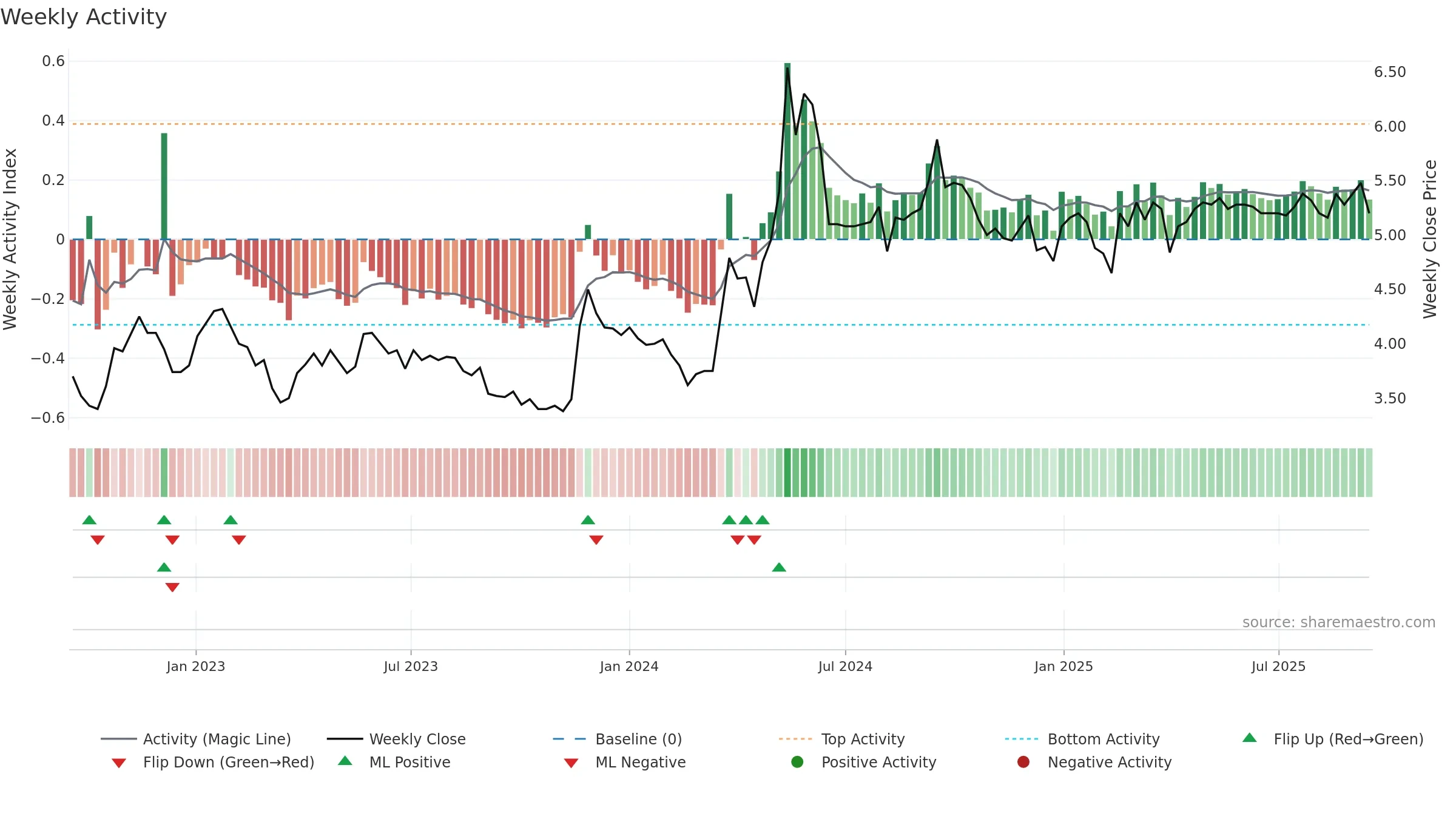This screenshot has width=1456, height=819.
Task: Click the Positive Activity green circle icon
Action: coord(797,762)
